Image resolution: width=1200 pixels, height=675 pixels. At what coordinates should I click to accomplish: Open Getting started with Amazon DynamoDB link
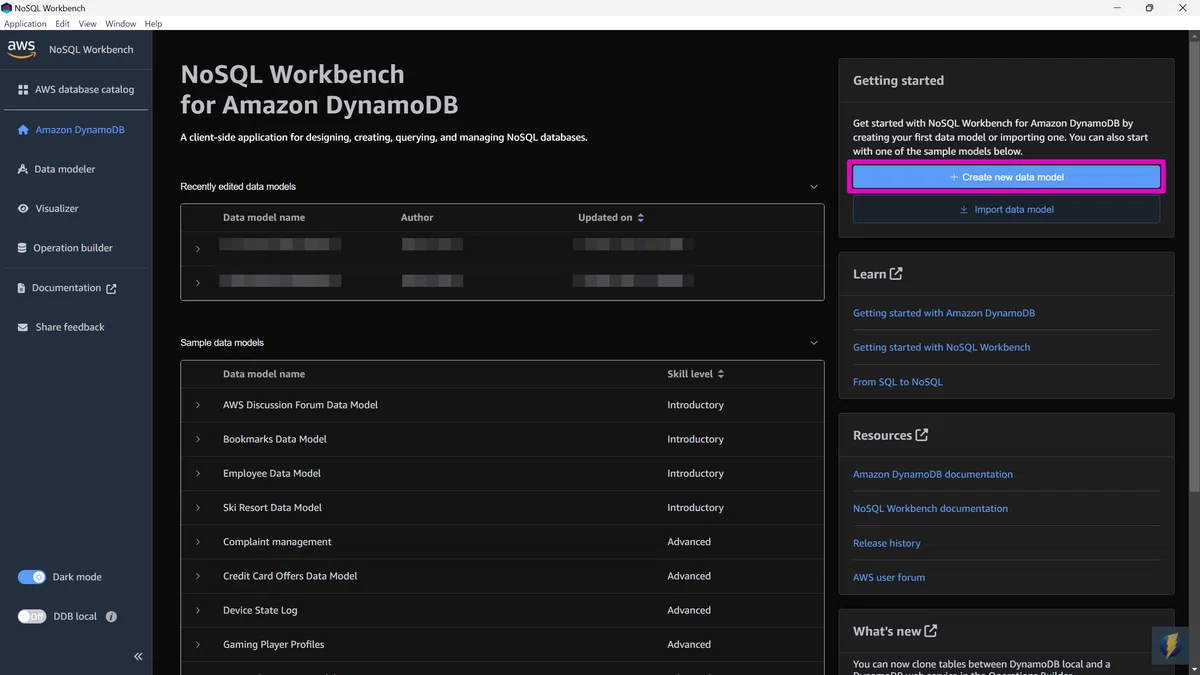click(x=944, y=313)
